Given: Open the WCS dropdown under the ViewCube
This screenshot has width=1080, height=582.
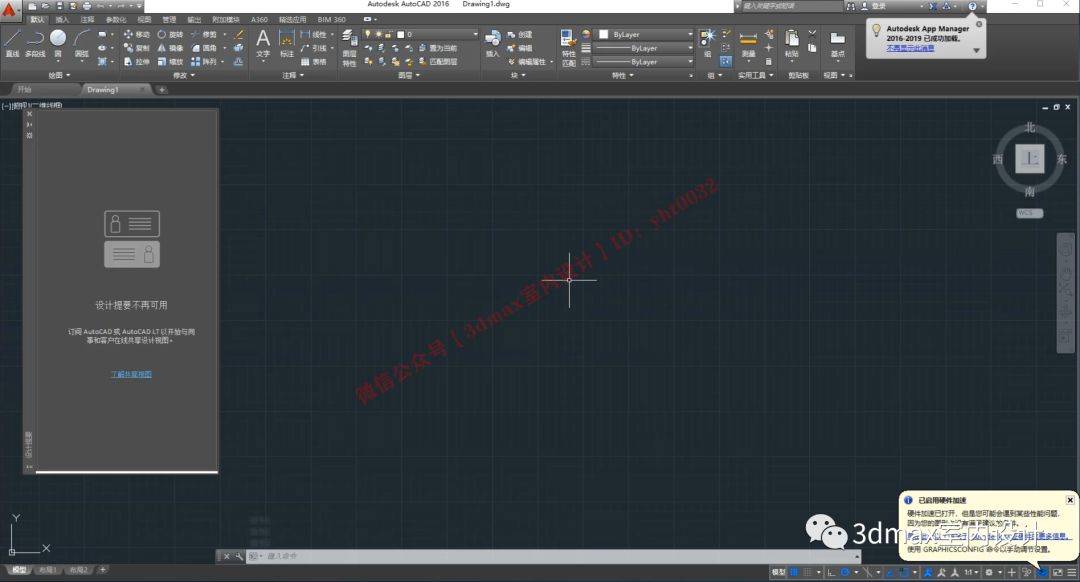Looking at the screenshot, I should (1029, 212).
